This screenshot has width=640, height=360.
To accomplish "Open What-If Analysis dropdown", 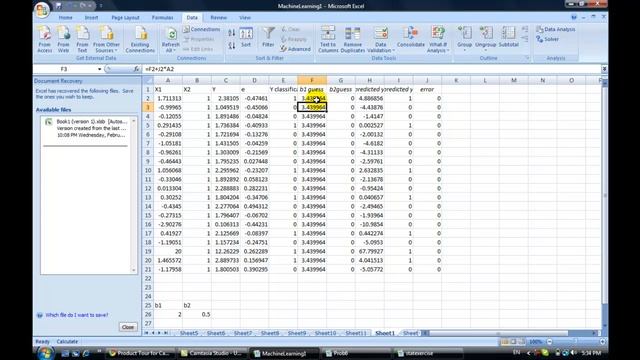I will tap(438, 48).
